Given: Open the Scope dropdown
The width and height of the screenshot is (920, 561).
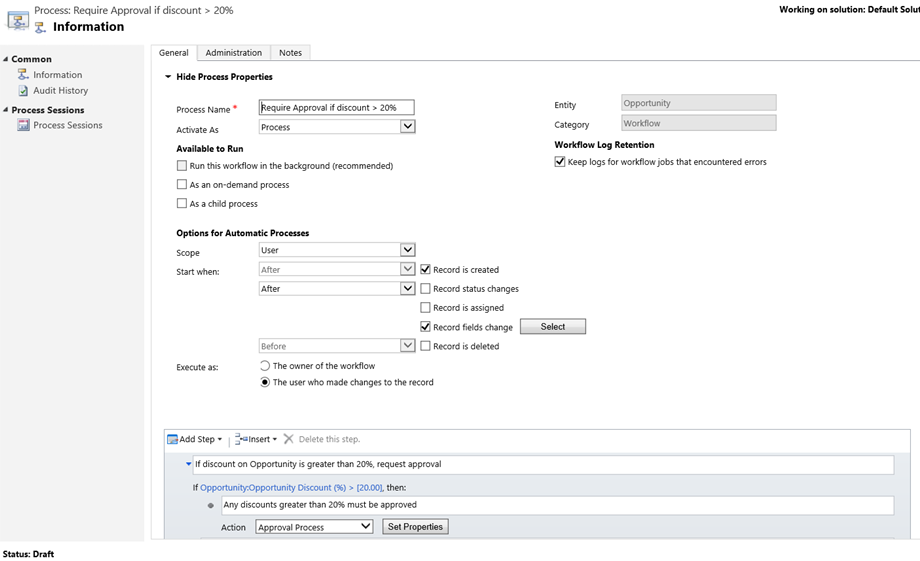Looking at the screenshot, I should [x=407, y=250].
